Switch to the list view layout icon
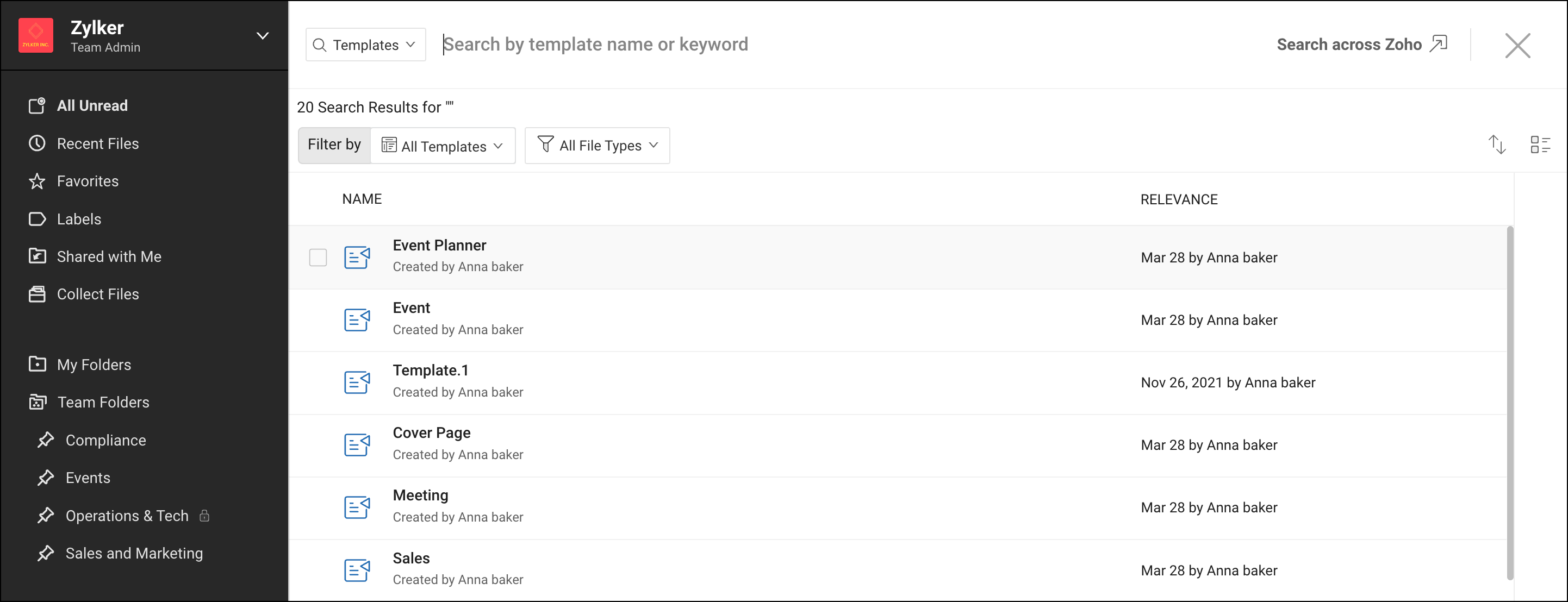This screenshot has width=1568, height=602. (1540, 145)
